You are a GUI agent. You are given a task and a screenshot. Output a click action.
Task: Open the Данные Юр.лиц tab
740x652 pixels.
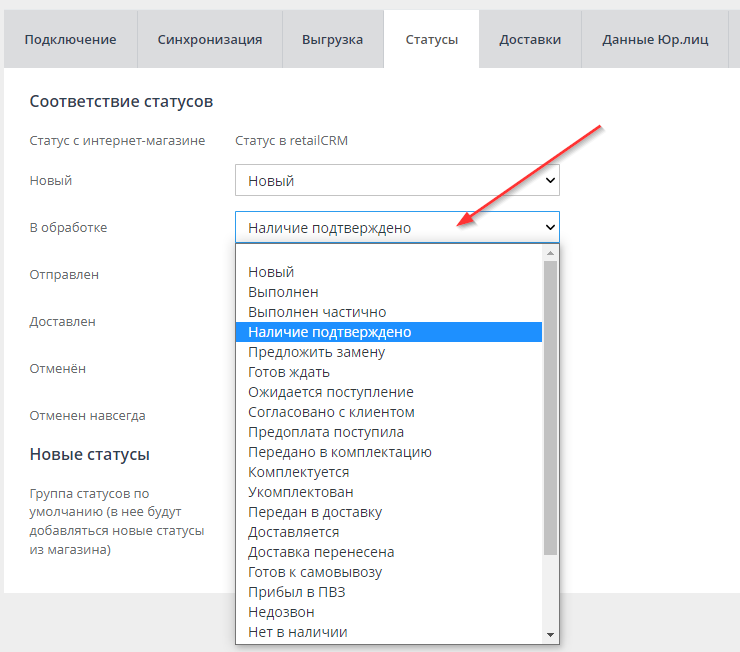tap(655, 40)
